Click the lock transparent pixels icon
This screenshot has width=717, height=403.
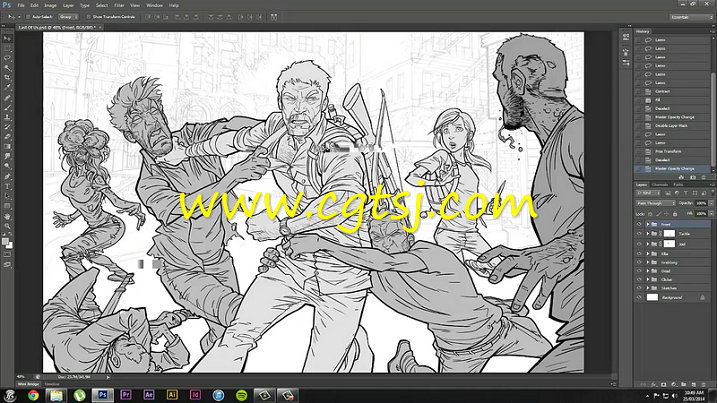pyautogui.click(x=650, y=214)
